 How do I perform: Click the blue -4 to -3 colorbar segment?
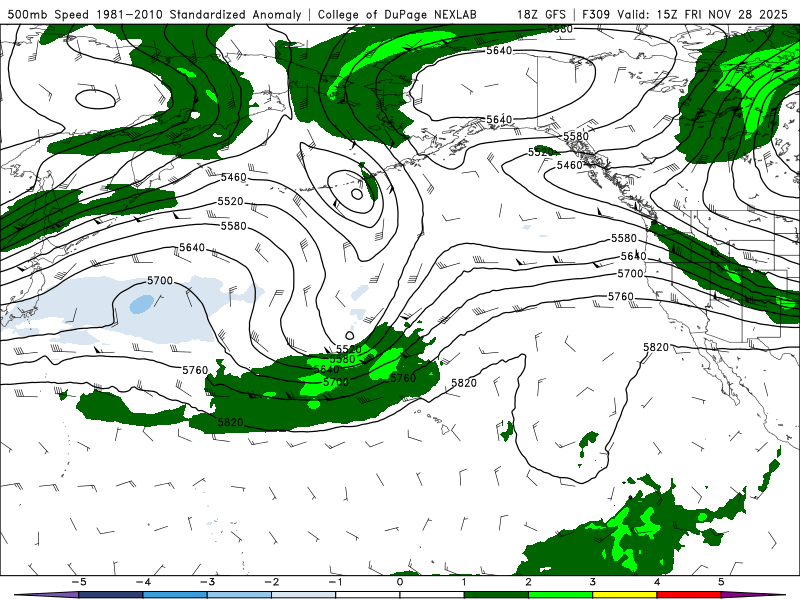pyautogui.click(x=175, y=595)
